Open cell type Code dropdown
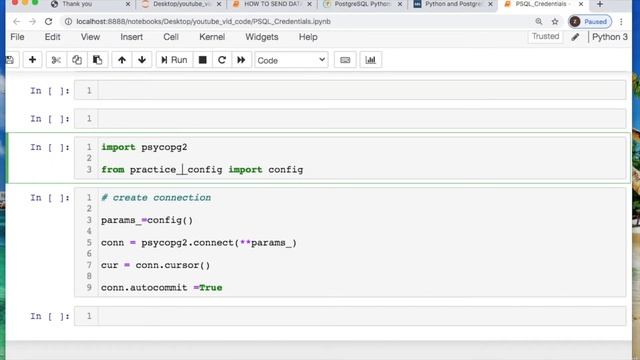 (291, 60)
